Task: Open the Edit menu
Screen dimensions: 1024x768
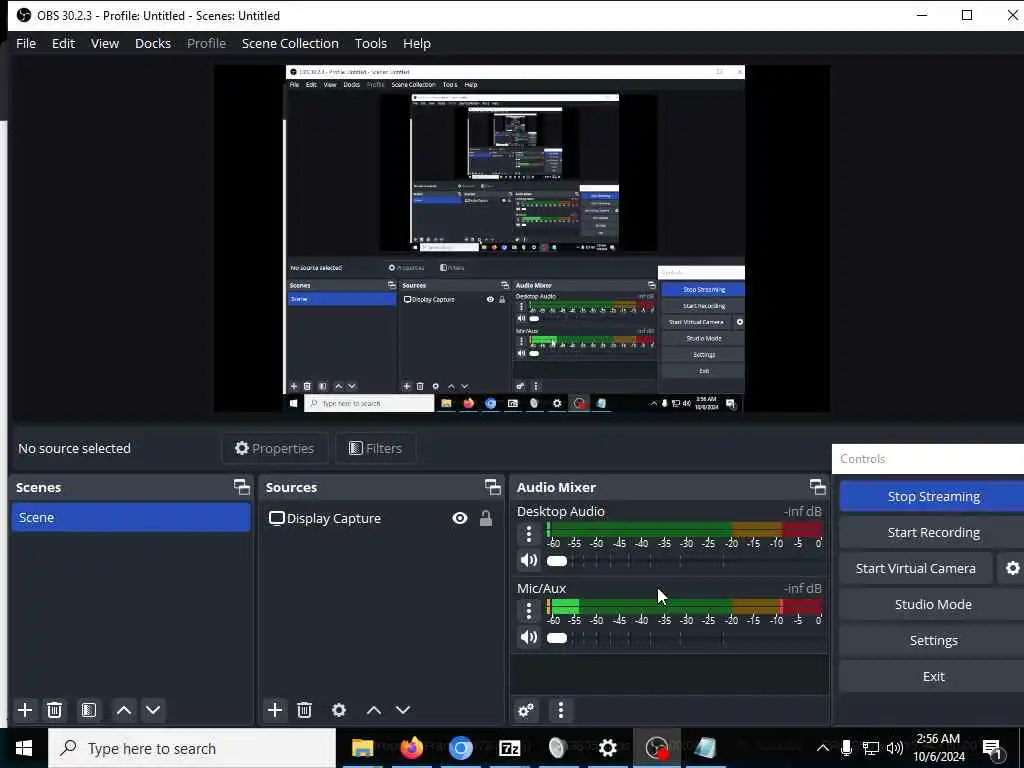Action: [63, 43]
